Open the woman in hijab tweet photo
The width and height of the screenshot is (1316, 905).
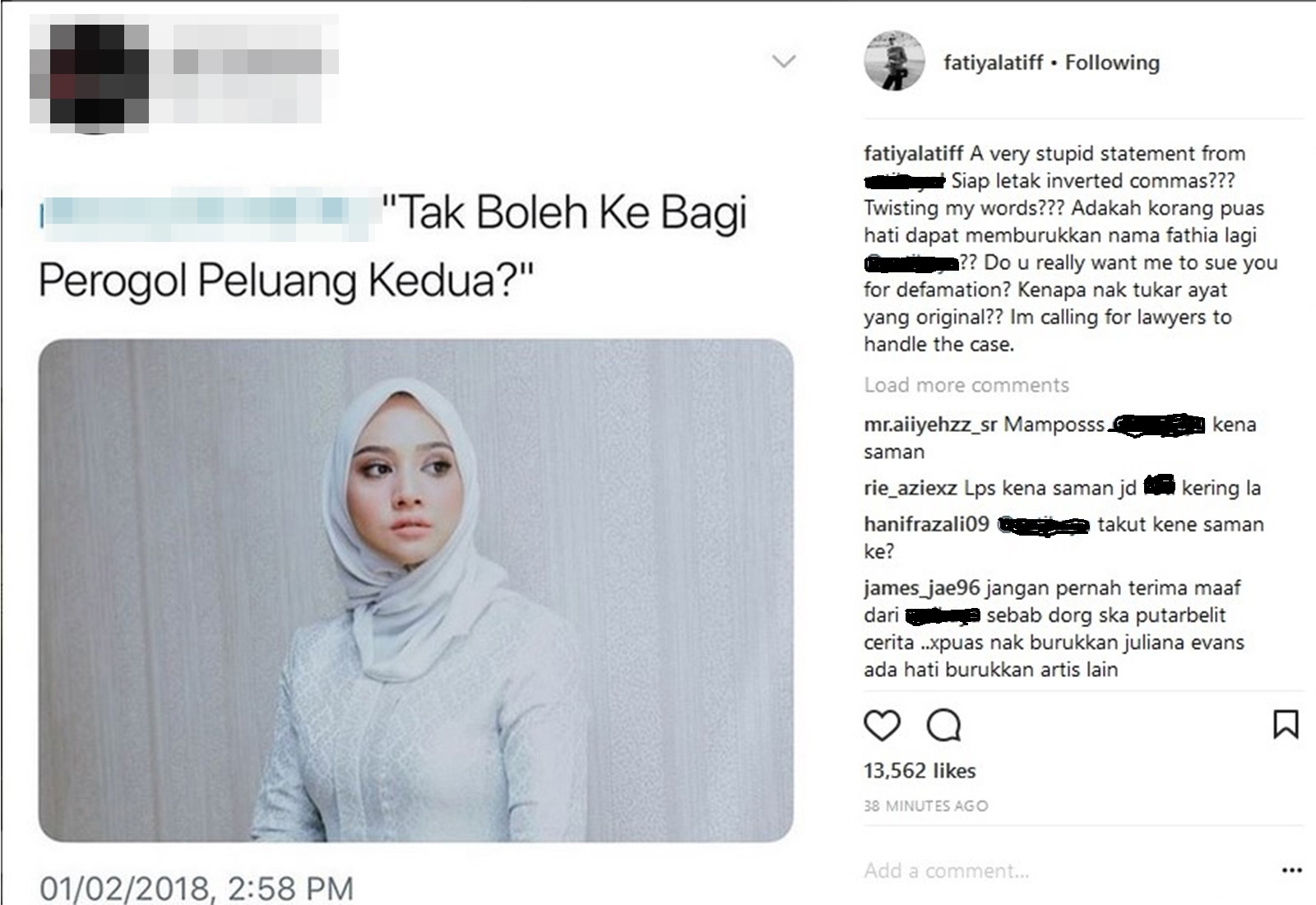(x=415, y=590)
